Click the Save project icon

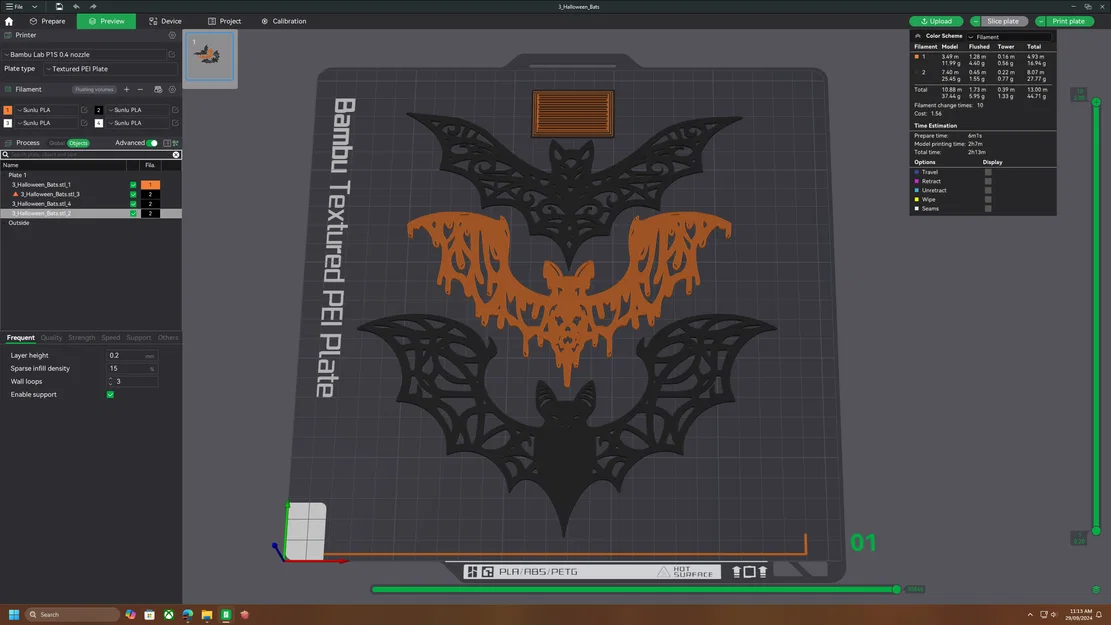point(59,6)
